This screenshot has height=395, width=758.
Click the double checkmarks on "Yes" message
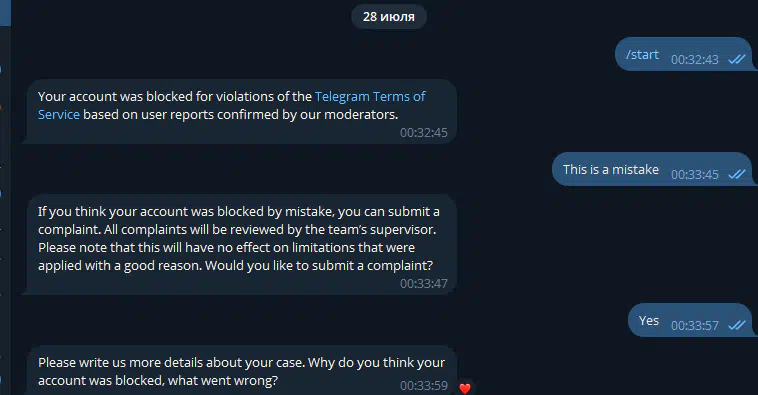pos(737,325)
